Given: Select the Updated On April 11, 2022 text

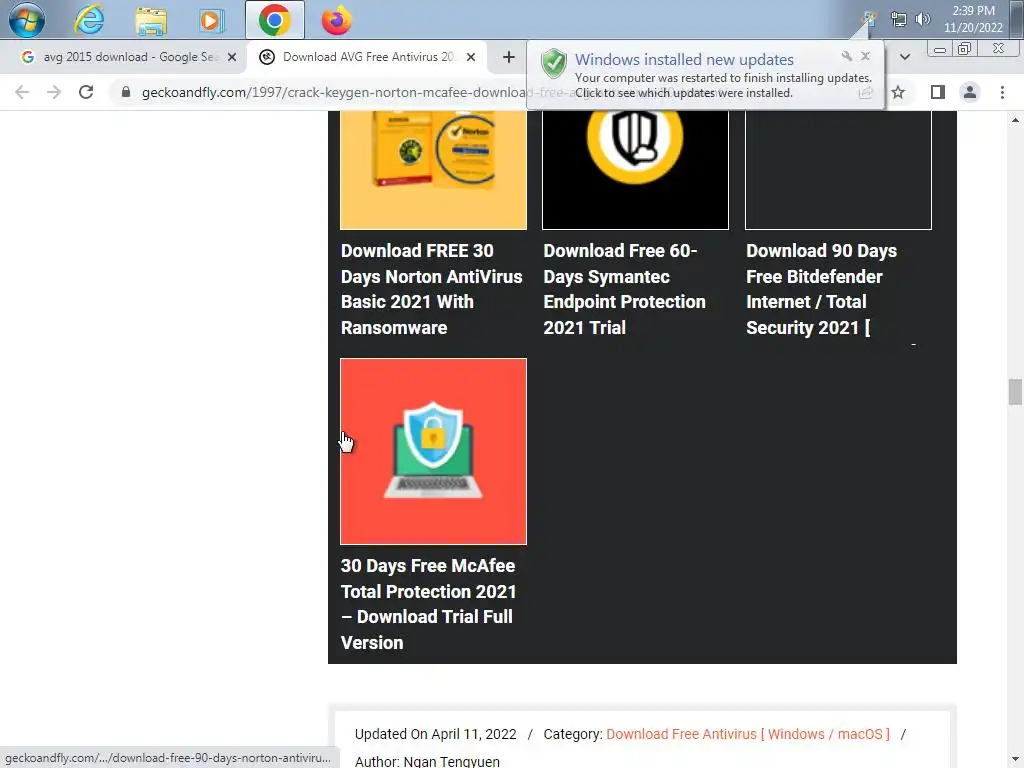Looking at the screenshot, I should 436,734.
